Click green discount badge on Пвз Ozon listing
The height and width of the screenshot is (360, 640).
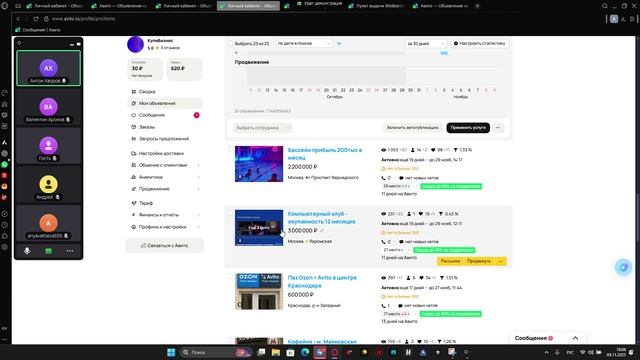pyautogui.click(x=451, y=314)
